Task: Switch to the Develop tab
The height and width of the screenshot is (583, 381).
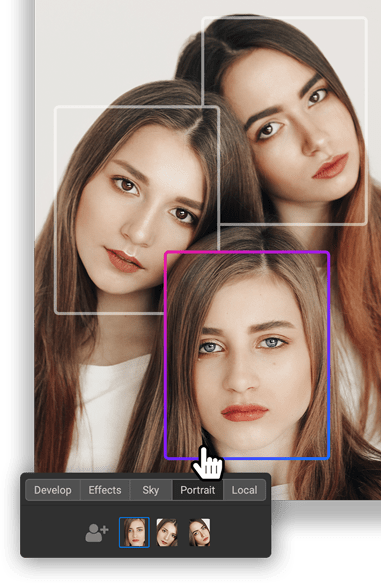Action: point(53,490)
